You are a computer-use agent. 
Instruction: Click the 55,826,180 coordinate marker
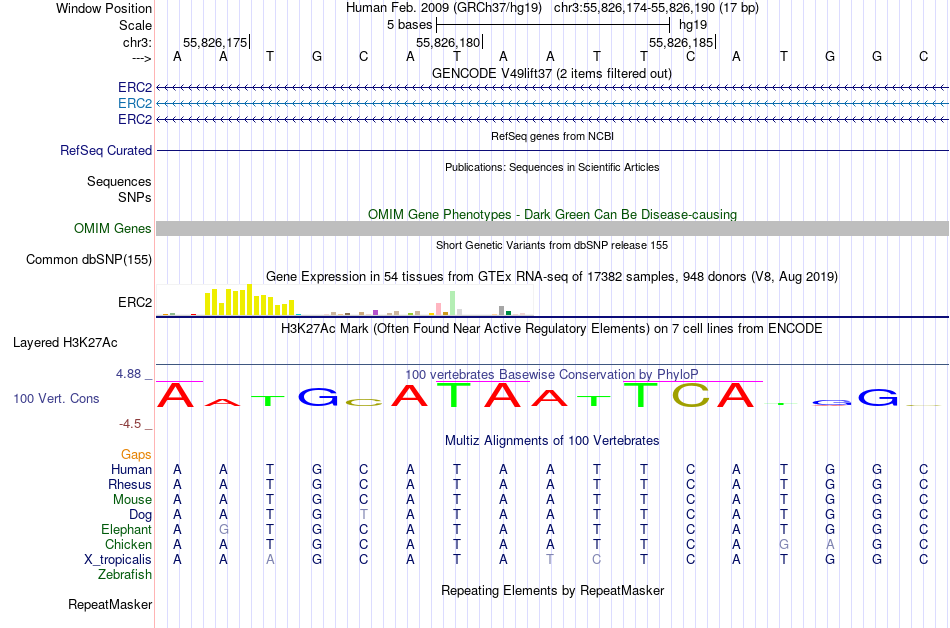[x=448, y=42]
